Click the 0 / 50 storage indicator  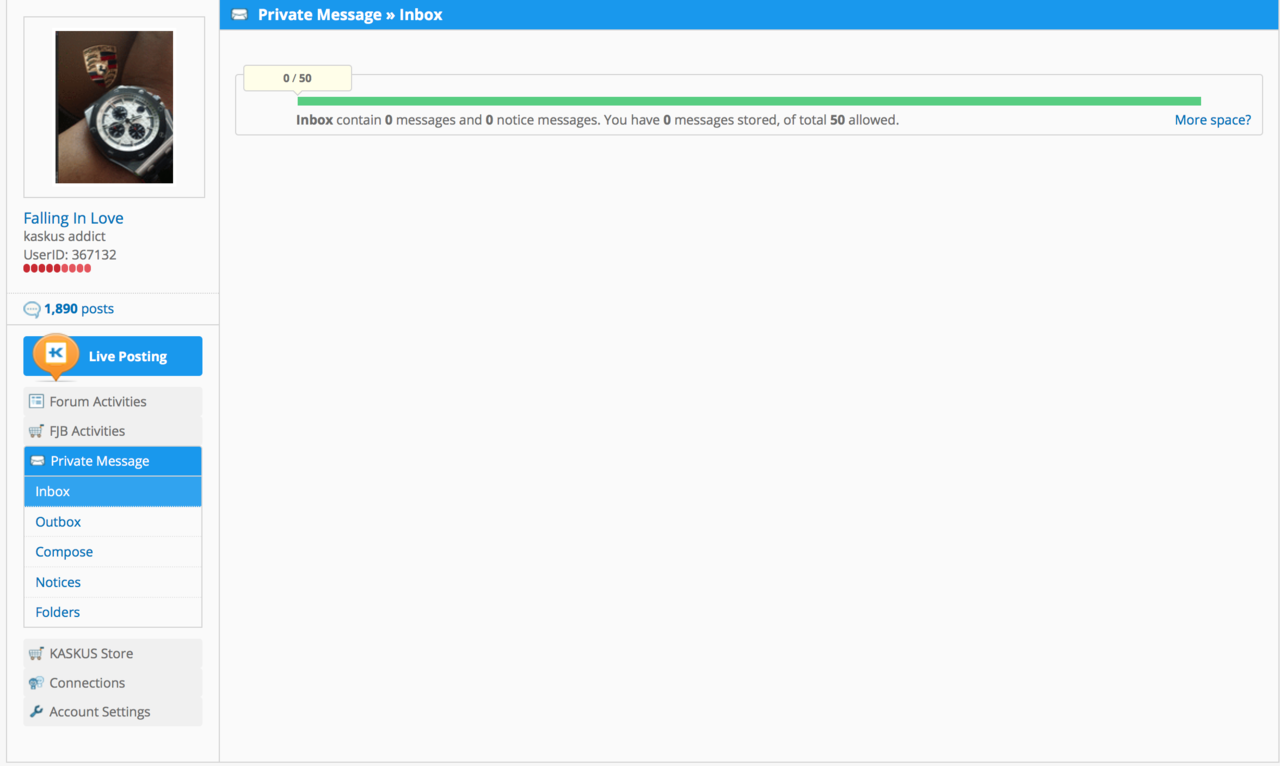[297, 78]
